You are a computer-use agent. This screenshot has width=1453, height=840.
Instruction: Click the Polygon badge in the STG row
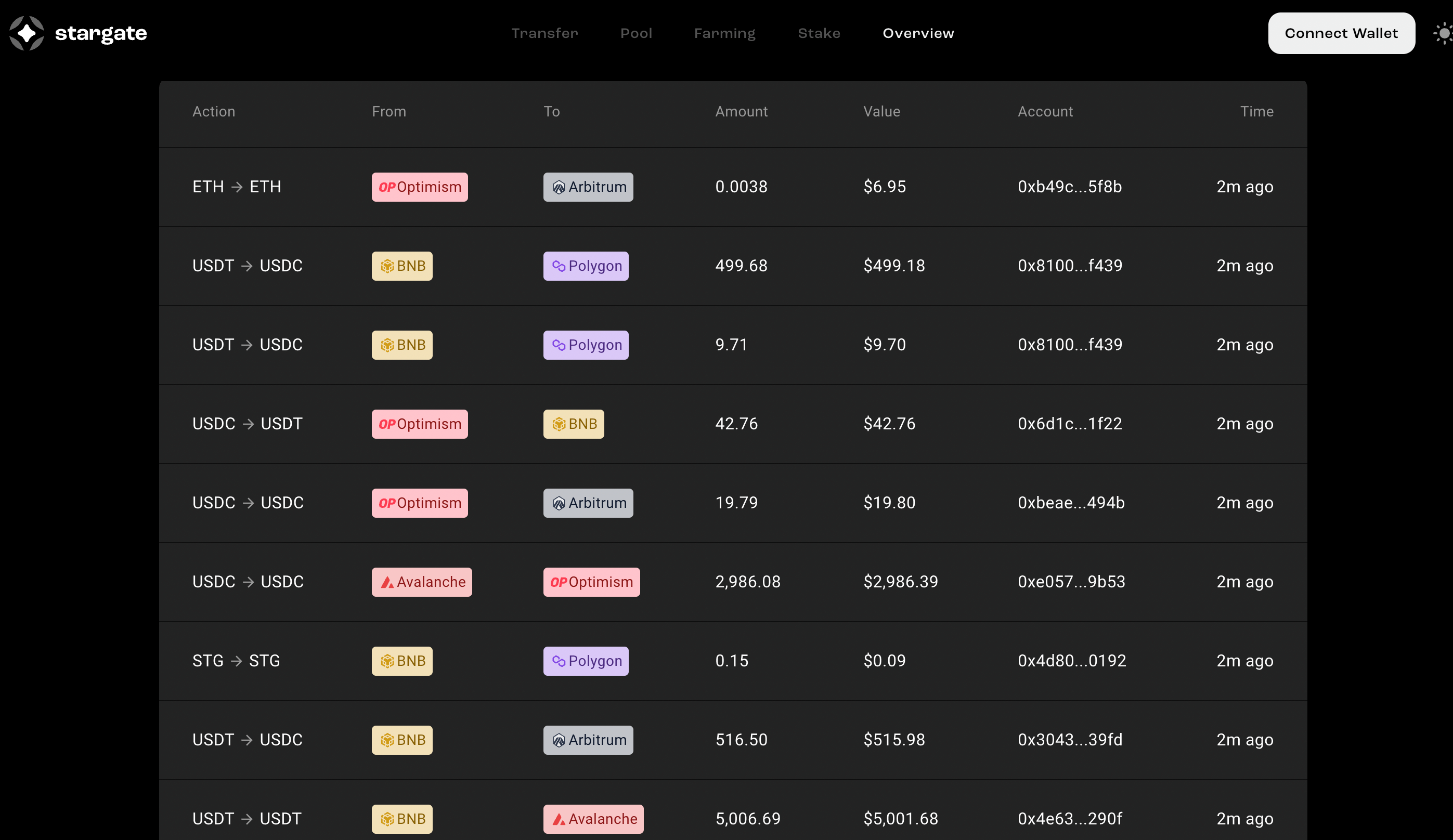(x=586, y=661)
